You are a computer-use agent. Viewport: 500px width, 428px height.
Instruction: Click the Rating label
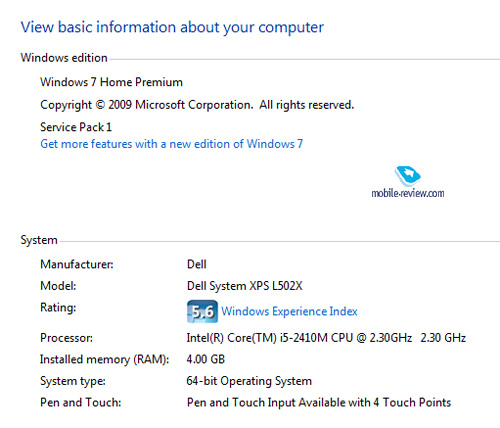tap(58, 307)
